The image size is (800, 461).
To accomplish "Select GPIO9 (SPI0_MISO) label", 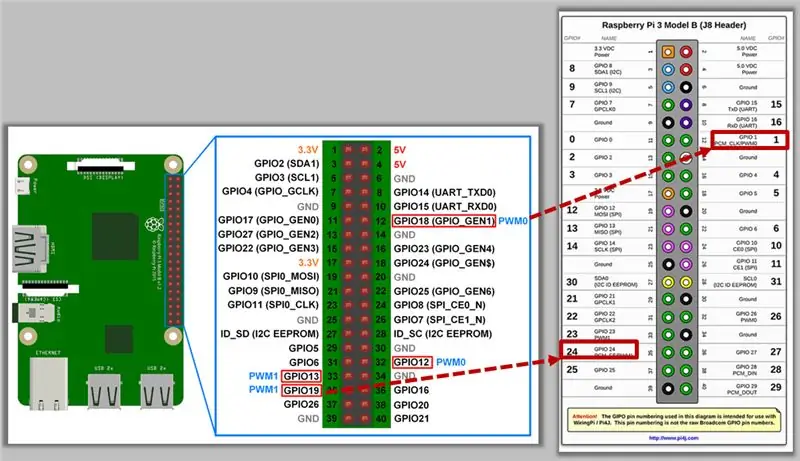I will (273, 291).
